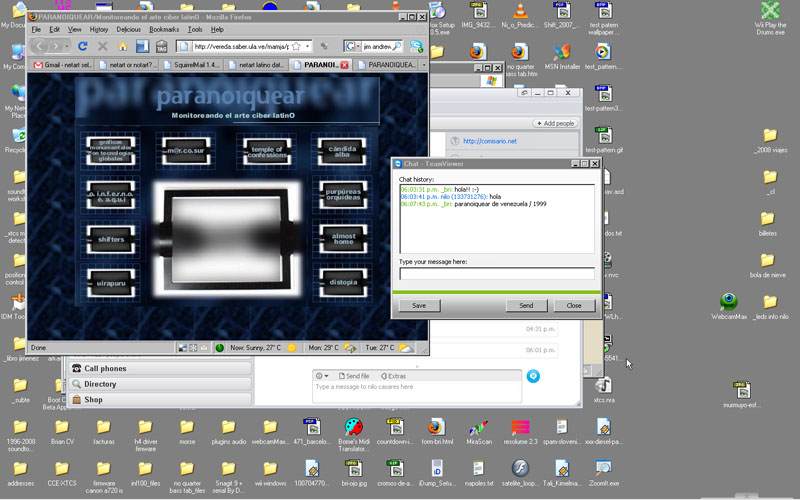
Task: Click Tuesday 27°C forecast in status bar
Action: click(389, 348)
